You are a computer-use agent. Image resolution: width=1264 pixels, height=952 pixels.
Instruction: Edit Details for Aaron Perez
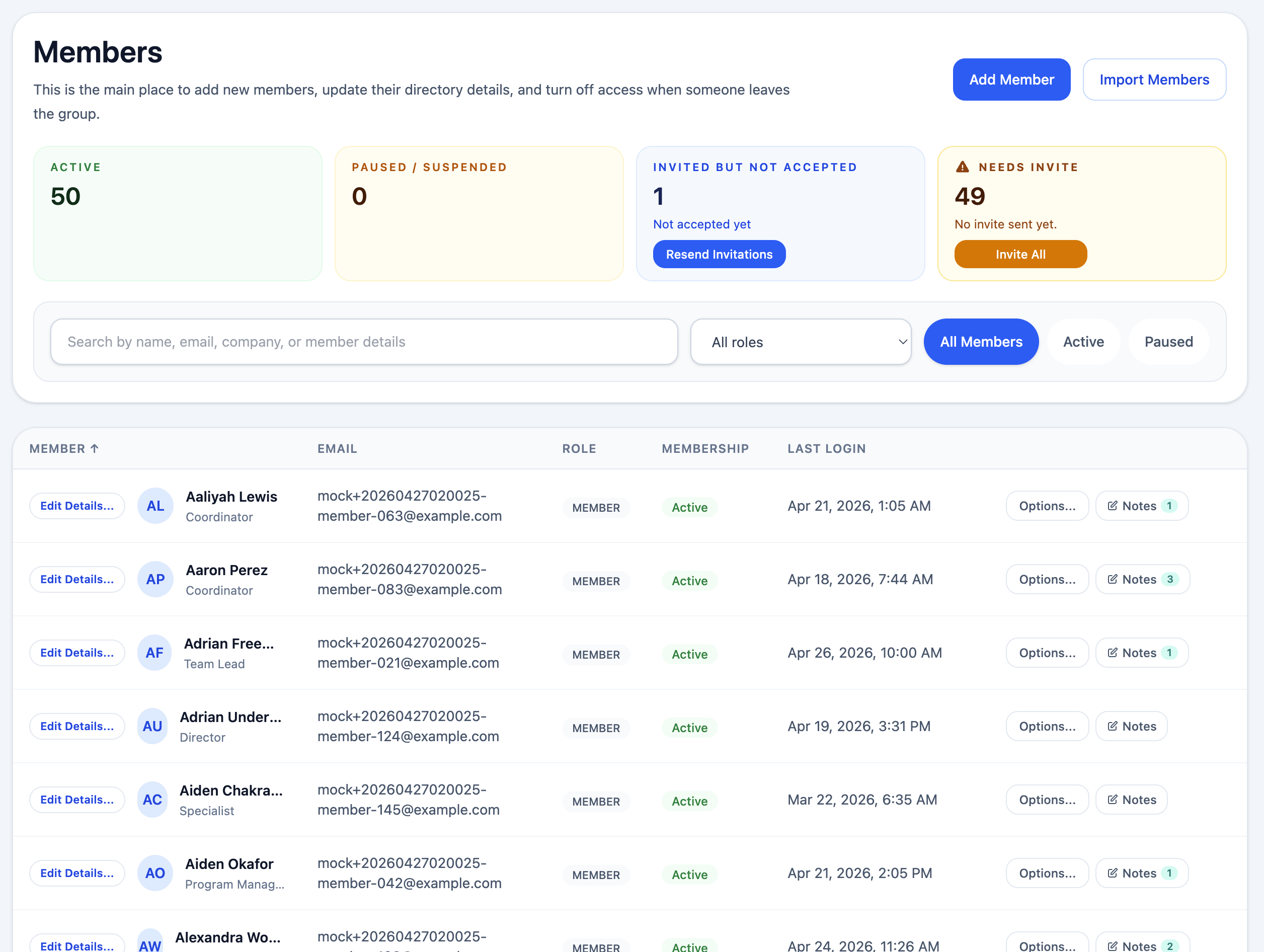click(77, 580)
